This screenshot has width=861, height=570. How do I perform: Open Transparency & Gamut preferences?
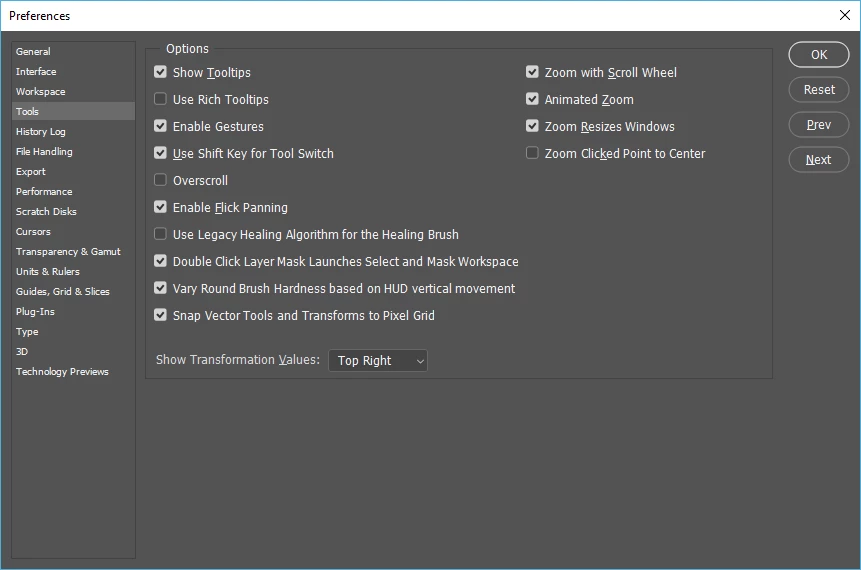point(73,252)
